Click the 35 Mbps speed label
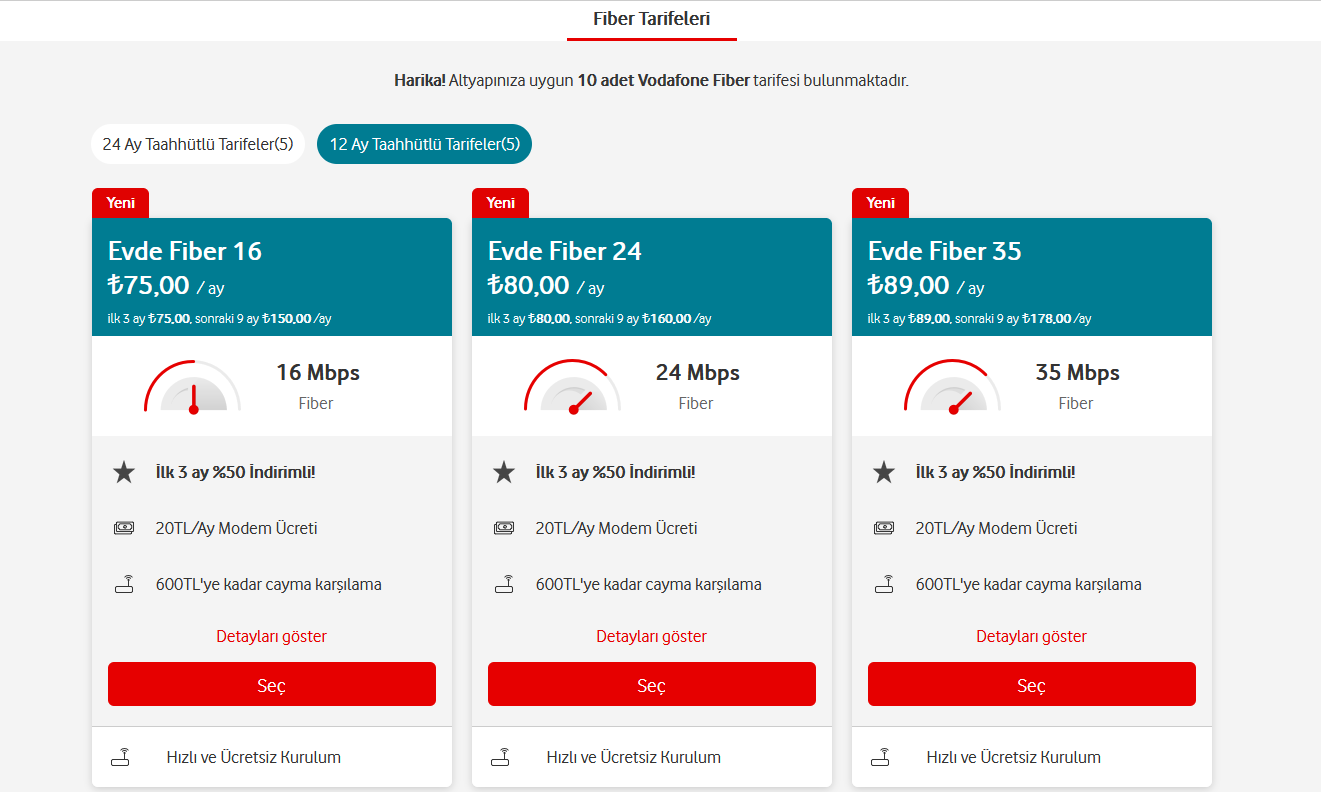The width and height of the screenshot is (1321, 792). pos(1078,373)
